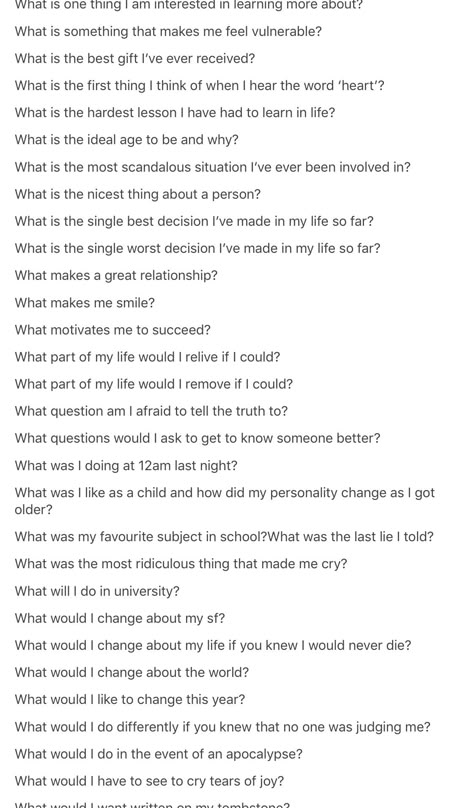Click 'What is the best gift I've ever received?'
This screenshot has height=808, width=474.
134,58
